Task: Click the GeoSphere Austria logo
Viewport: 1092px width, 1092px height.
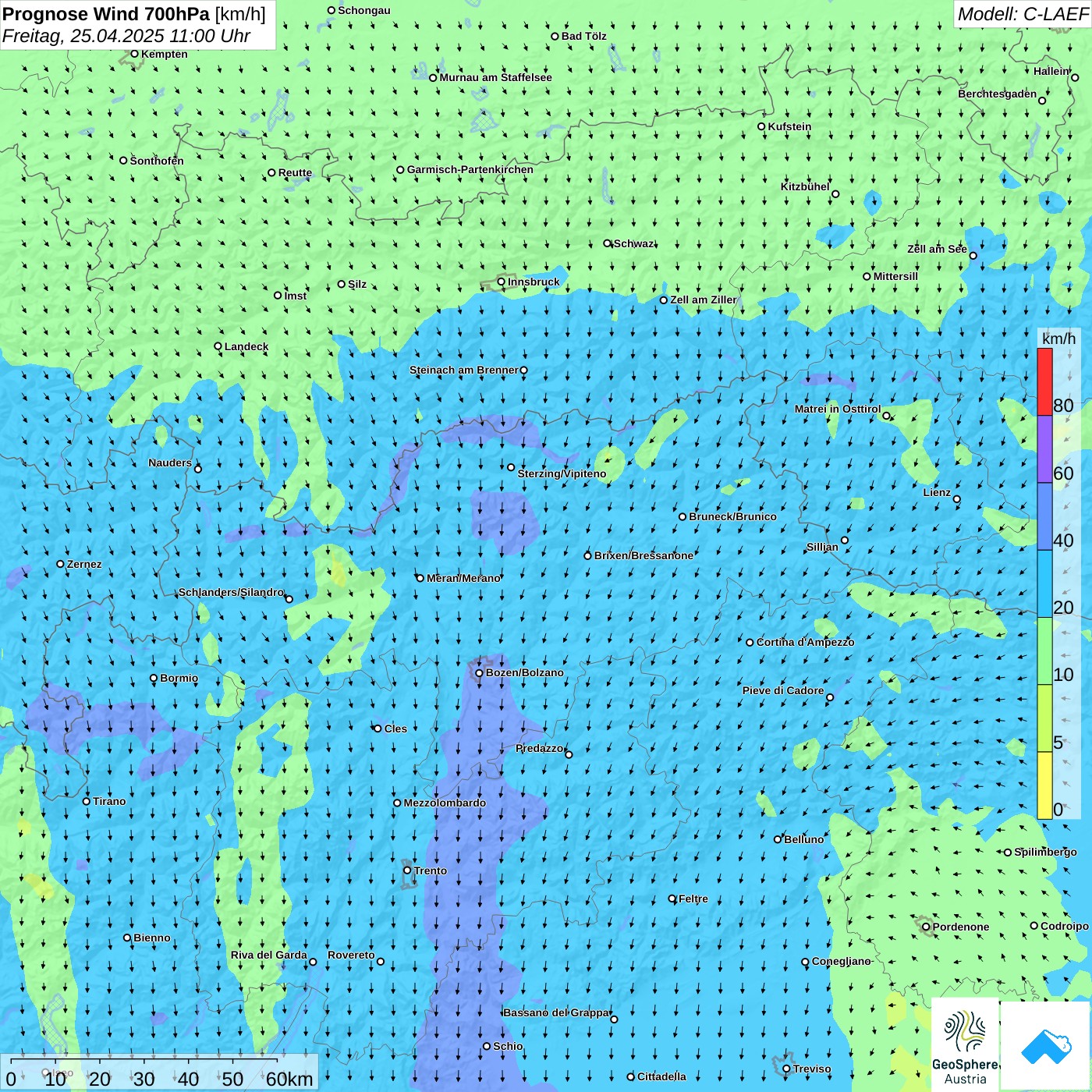Action: click(x=965, y=1045)
